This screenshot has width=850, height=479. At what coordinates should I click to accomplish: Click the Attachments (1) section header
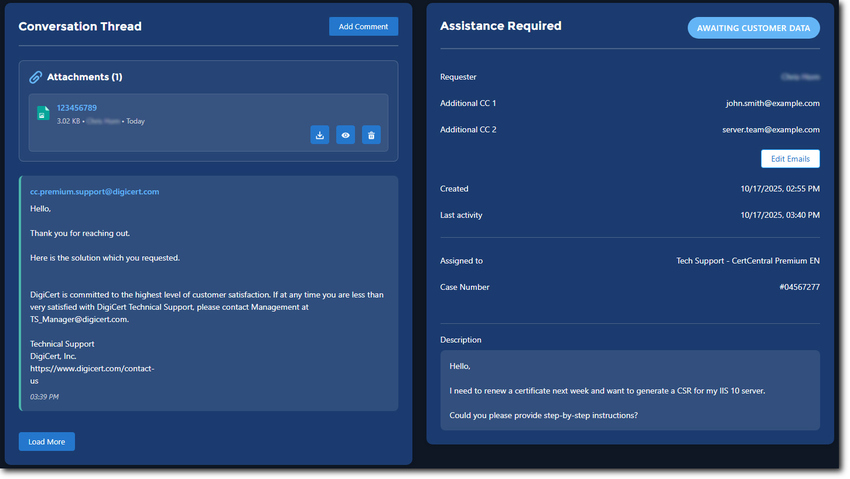(x=84, y=77)
